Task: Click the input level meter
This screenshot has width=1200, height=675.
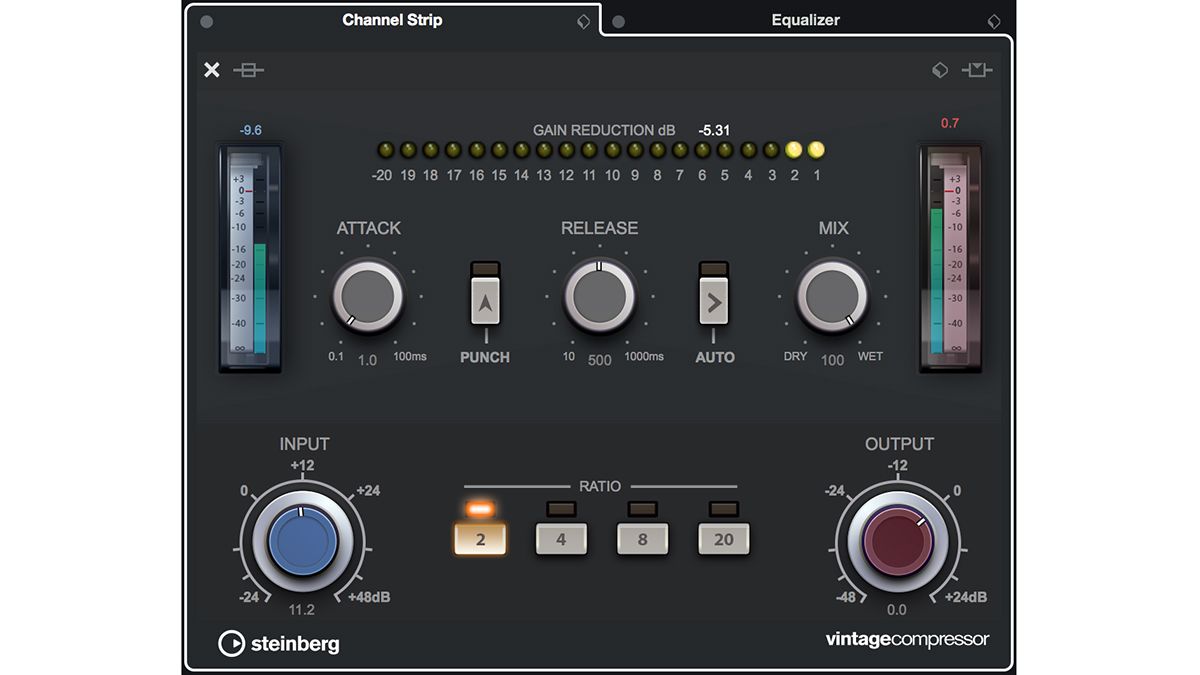Action: click(x=250, y=259)
